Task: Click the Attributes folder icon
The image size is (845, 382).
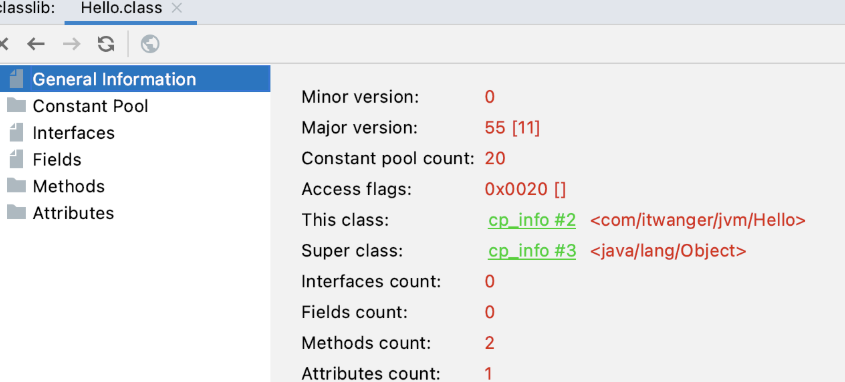Action: [17, 212]
